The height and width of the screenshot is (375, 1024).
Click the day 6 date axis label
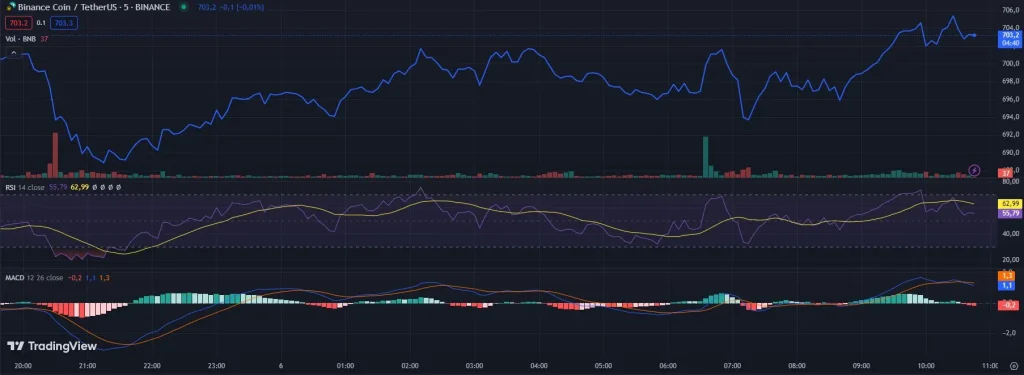tap(281, 366)
